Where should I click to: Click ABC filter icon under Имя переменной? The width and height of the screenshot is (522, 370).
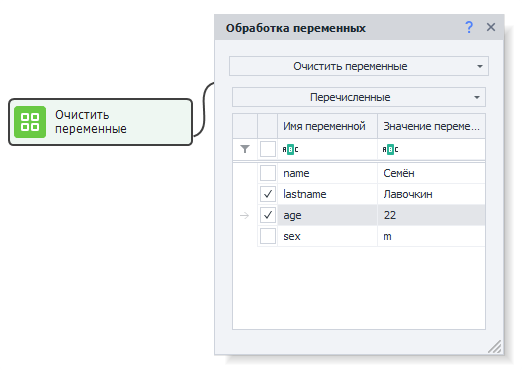290,149
